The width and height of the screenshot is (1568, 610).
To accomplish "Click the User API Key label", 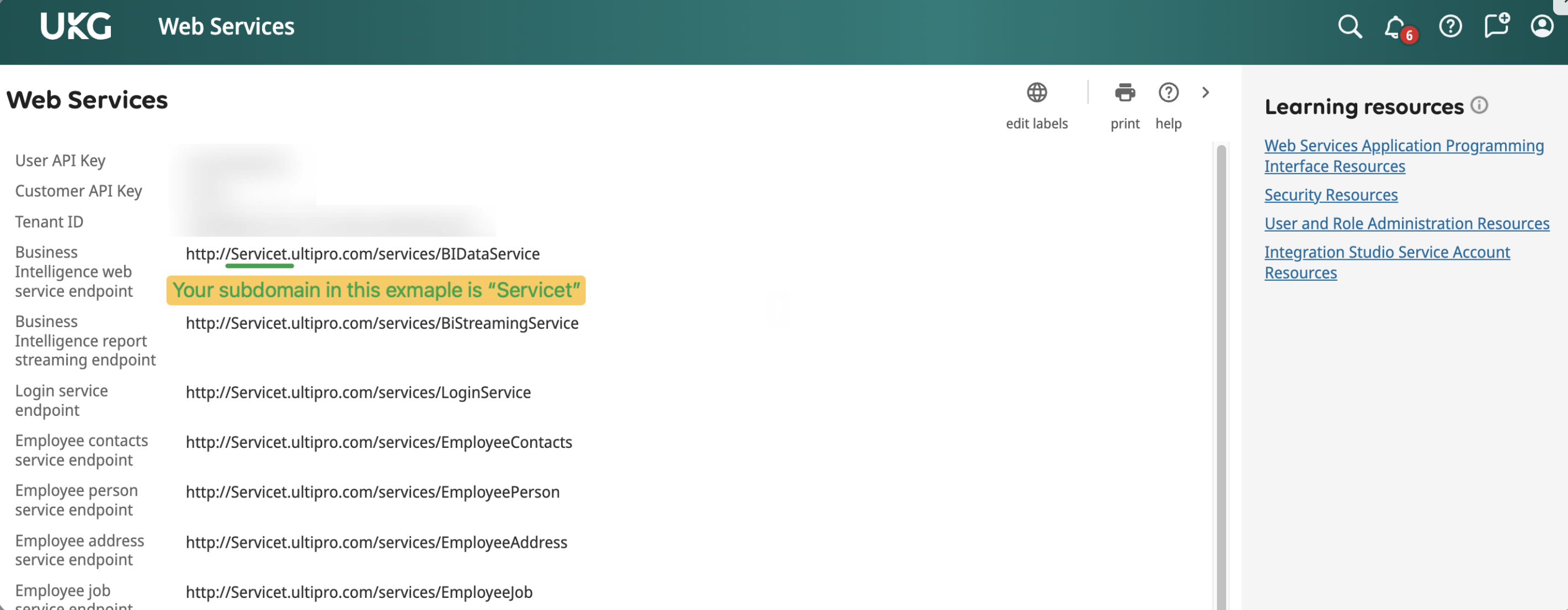I will (x=60, y=160).
